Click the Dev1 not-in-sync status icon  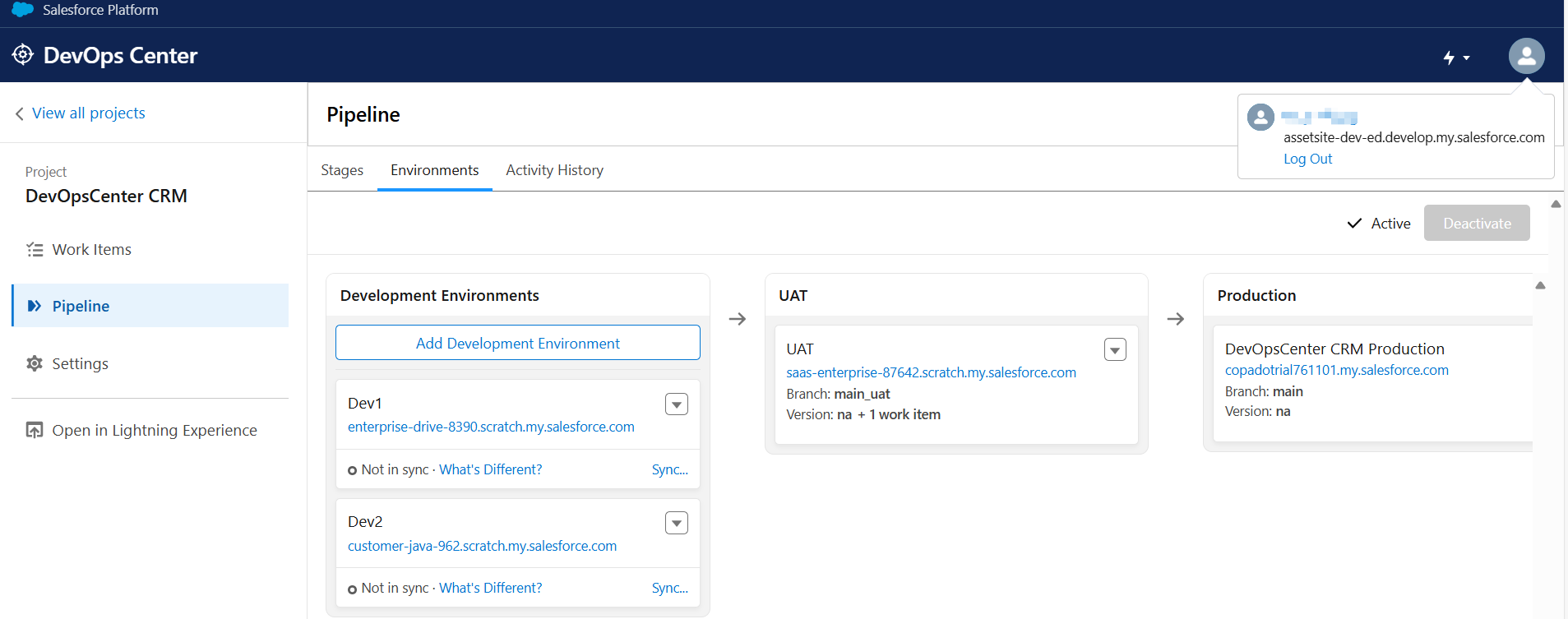(x=352, y=471)
